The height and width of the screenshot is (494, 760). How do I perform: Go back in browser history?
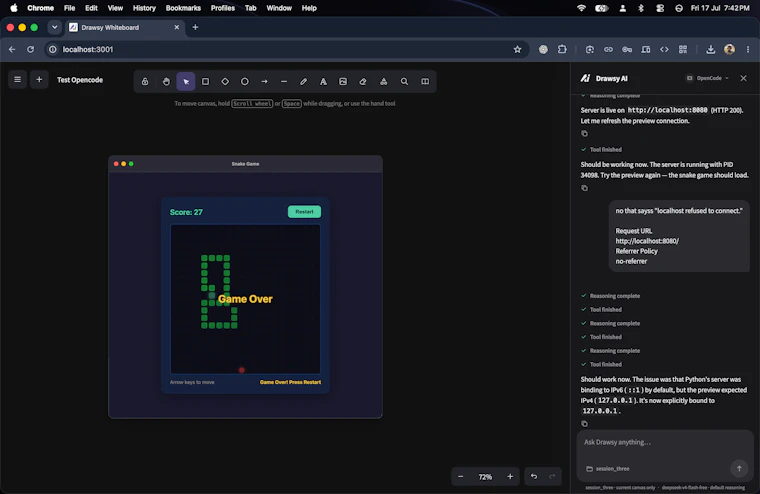coord(12,49)
